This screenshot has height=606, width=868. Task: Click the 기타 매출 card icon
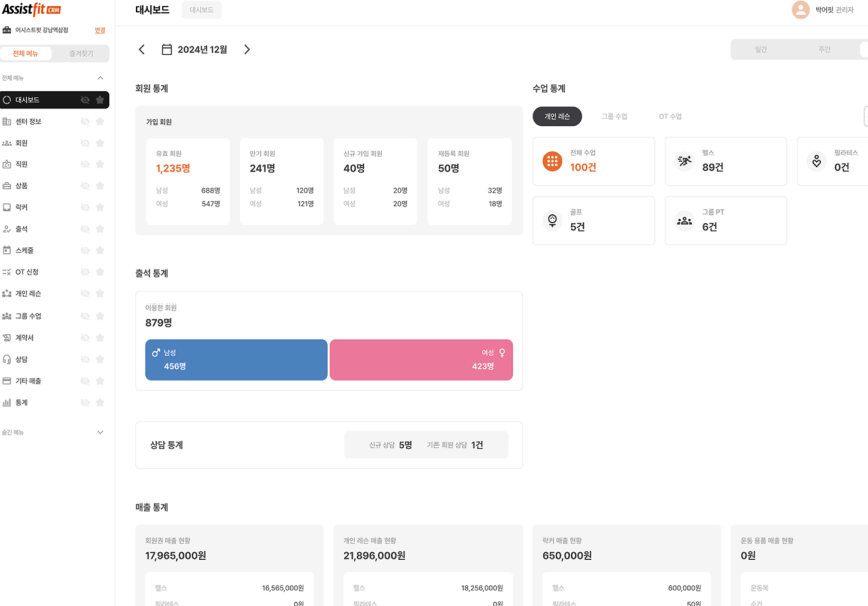coord(7,381)
